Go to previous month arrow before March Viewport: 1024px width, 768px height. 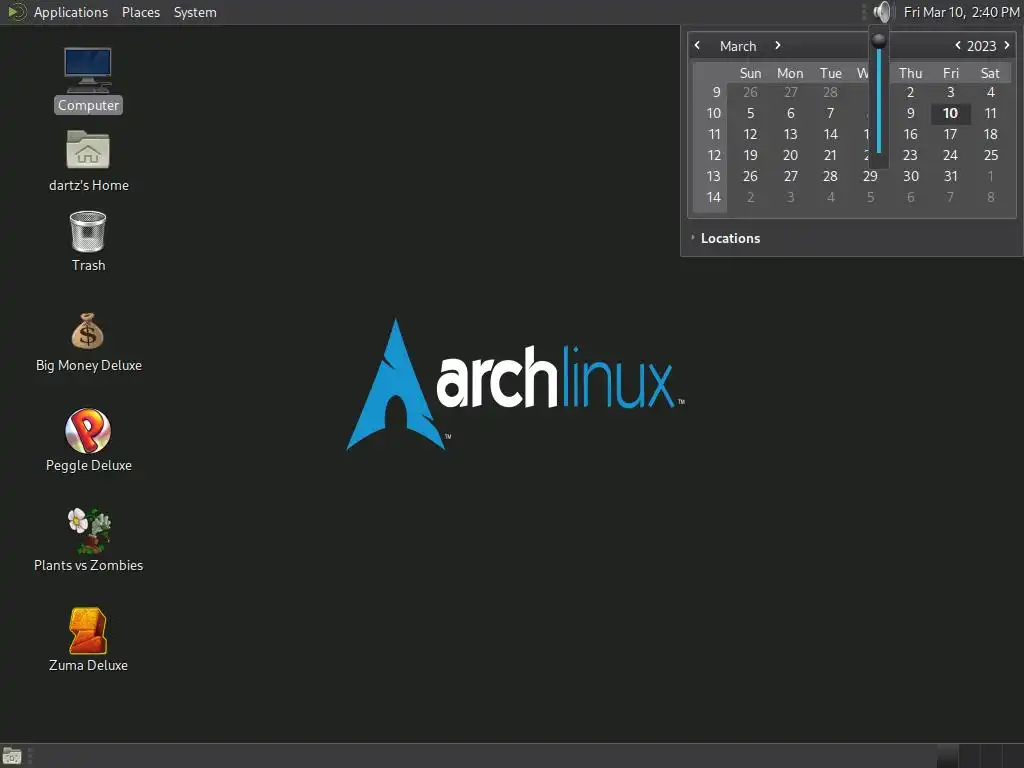coord(697,45)
